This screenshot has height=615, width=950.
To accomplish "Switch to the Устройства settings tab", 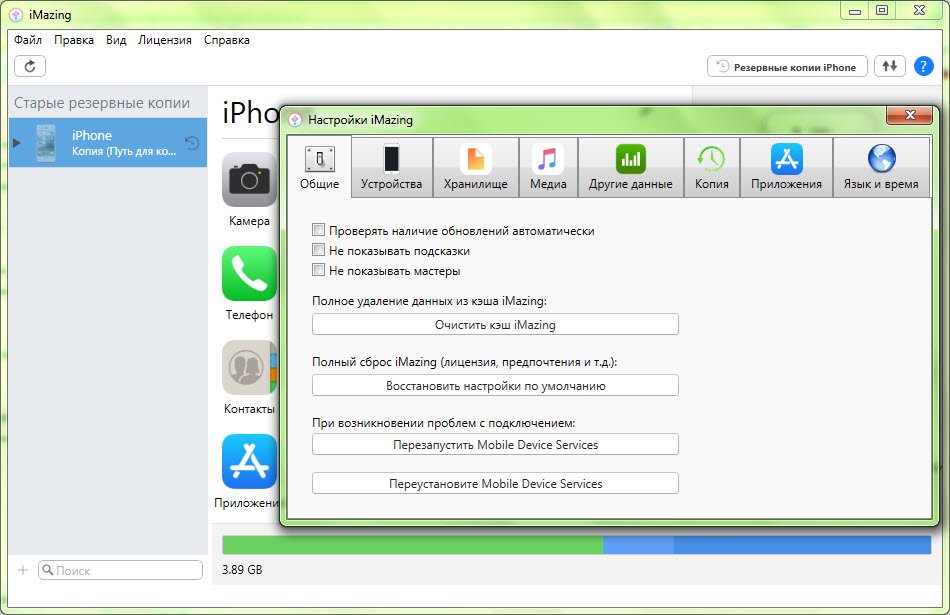I will 391,167.
